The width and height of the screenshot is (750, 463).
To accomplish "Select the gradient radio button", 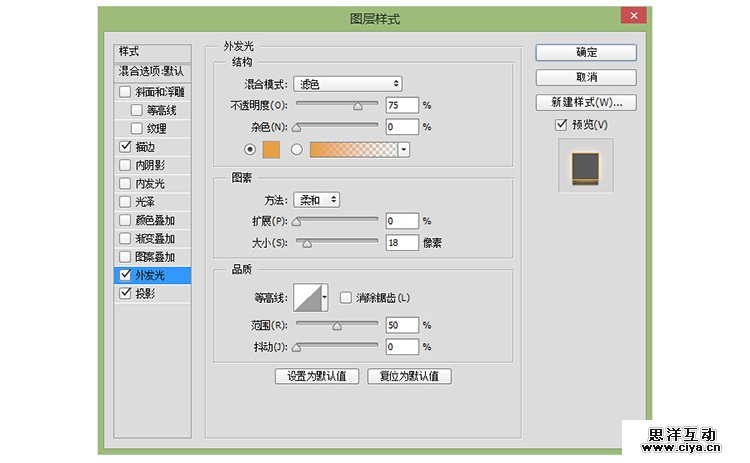I will (x=296, y=149).
